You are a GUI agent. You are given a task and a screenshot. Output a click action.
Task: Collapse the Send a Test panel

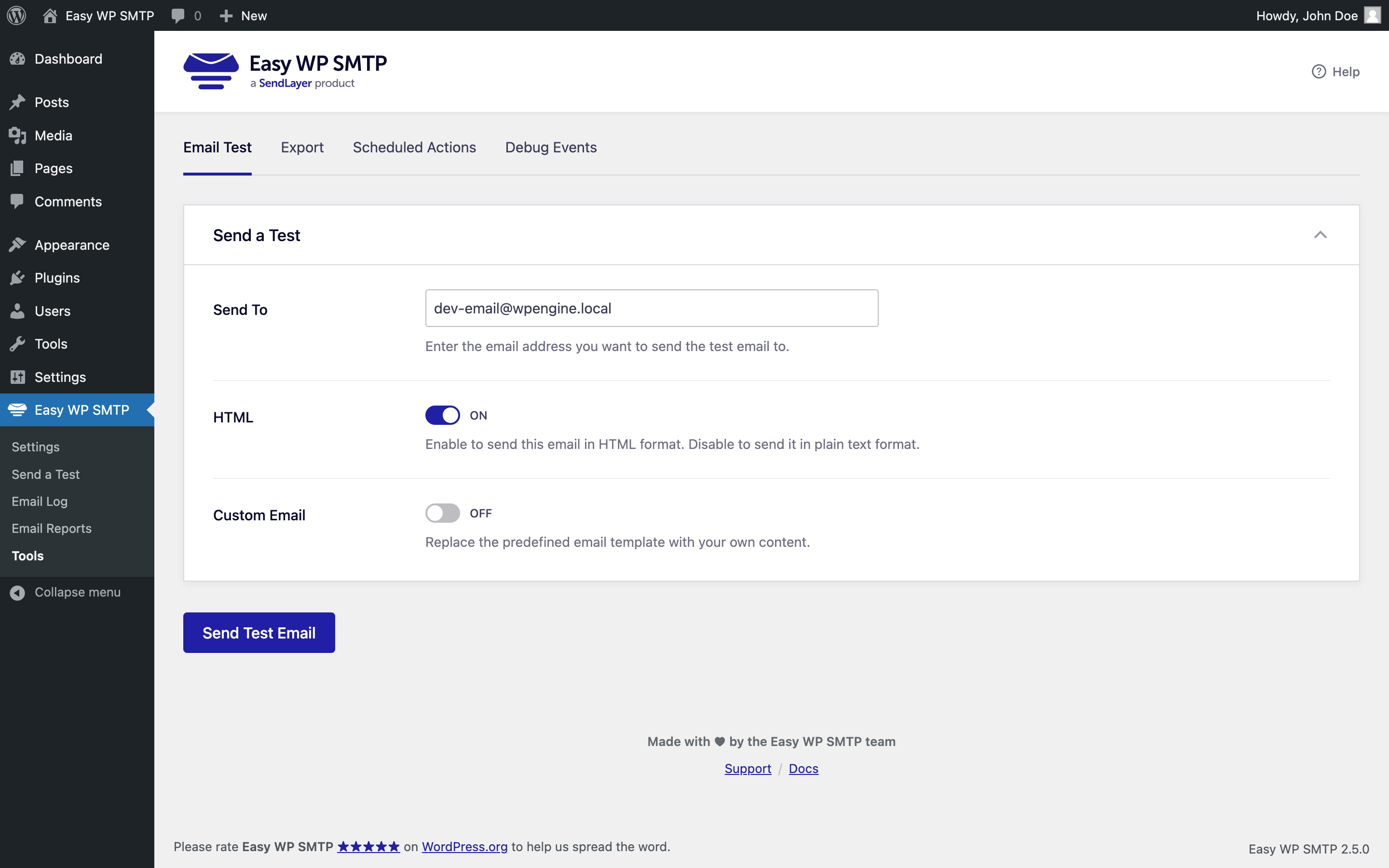click(x=1320, y=235)
